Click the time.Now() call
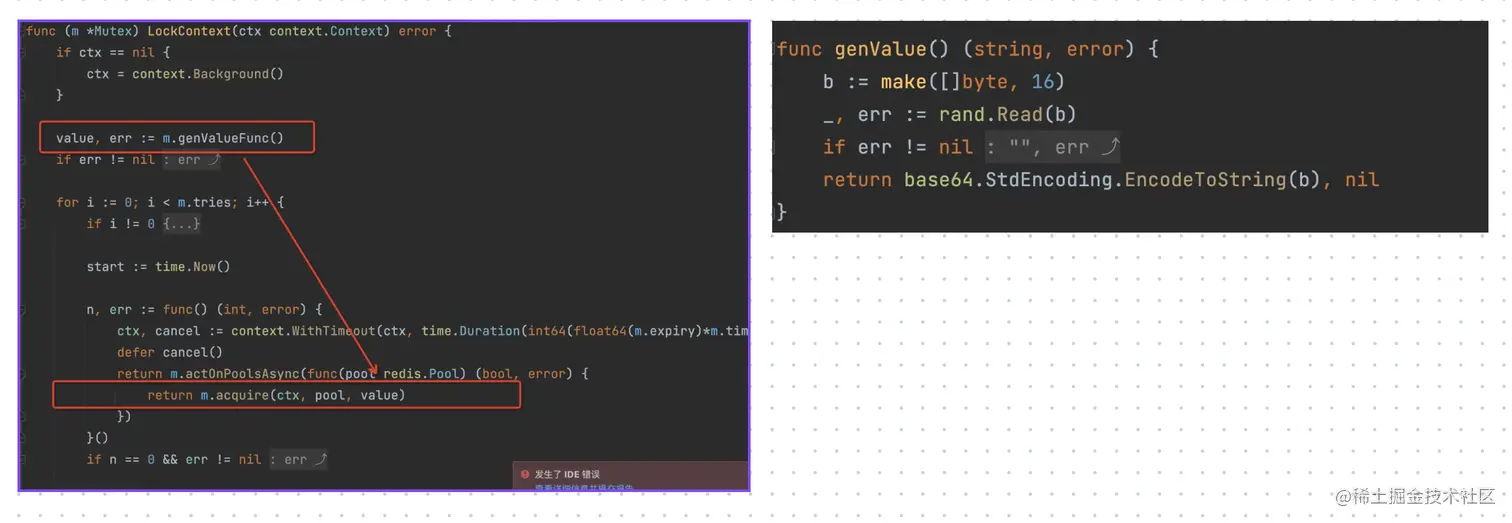 [193, 267]
